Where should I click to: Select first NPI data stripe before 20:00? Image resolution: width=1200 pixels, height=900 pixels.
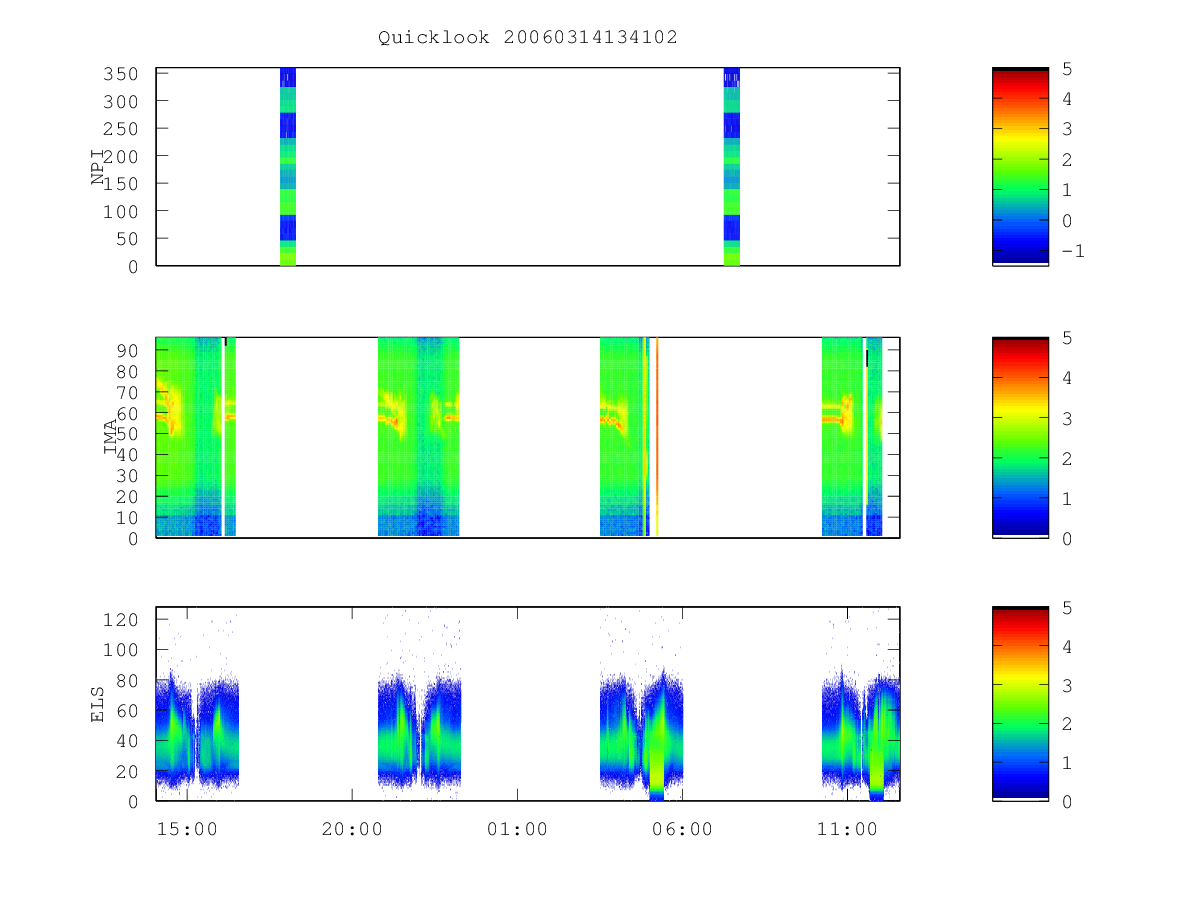(288, 166)
